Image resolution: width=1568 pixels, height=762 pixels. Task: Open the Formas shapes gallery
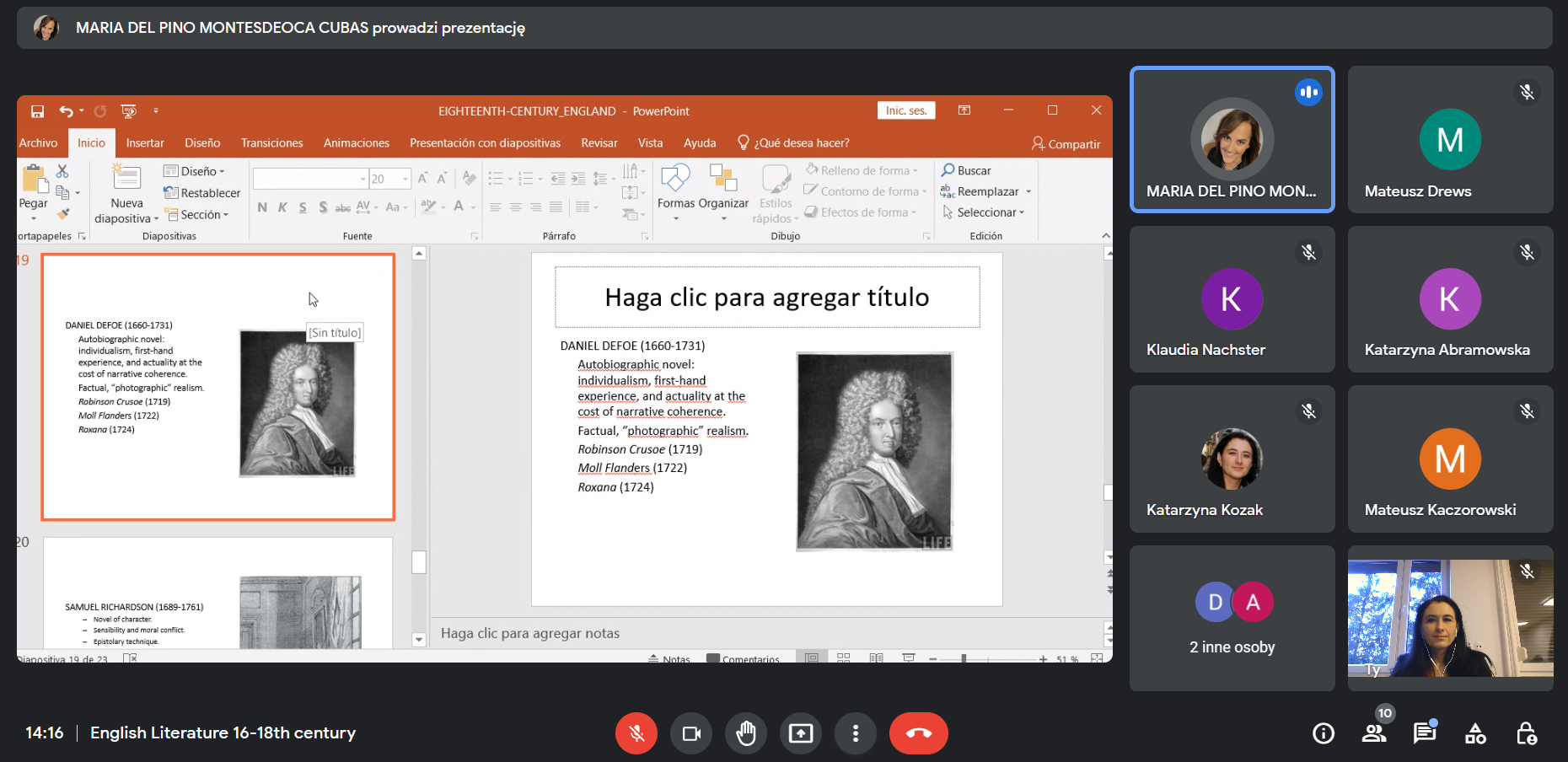click(x=676, y=192)
